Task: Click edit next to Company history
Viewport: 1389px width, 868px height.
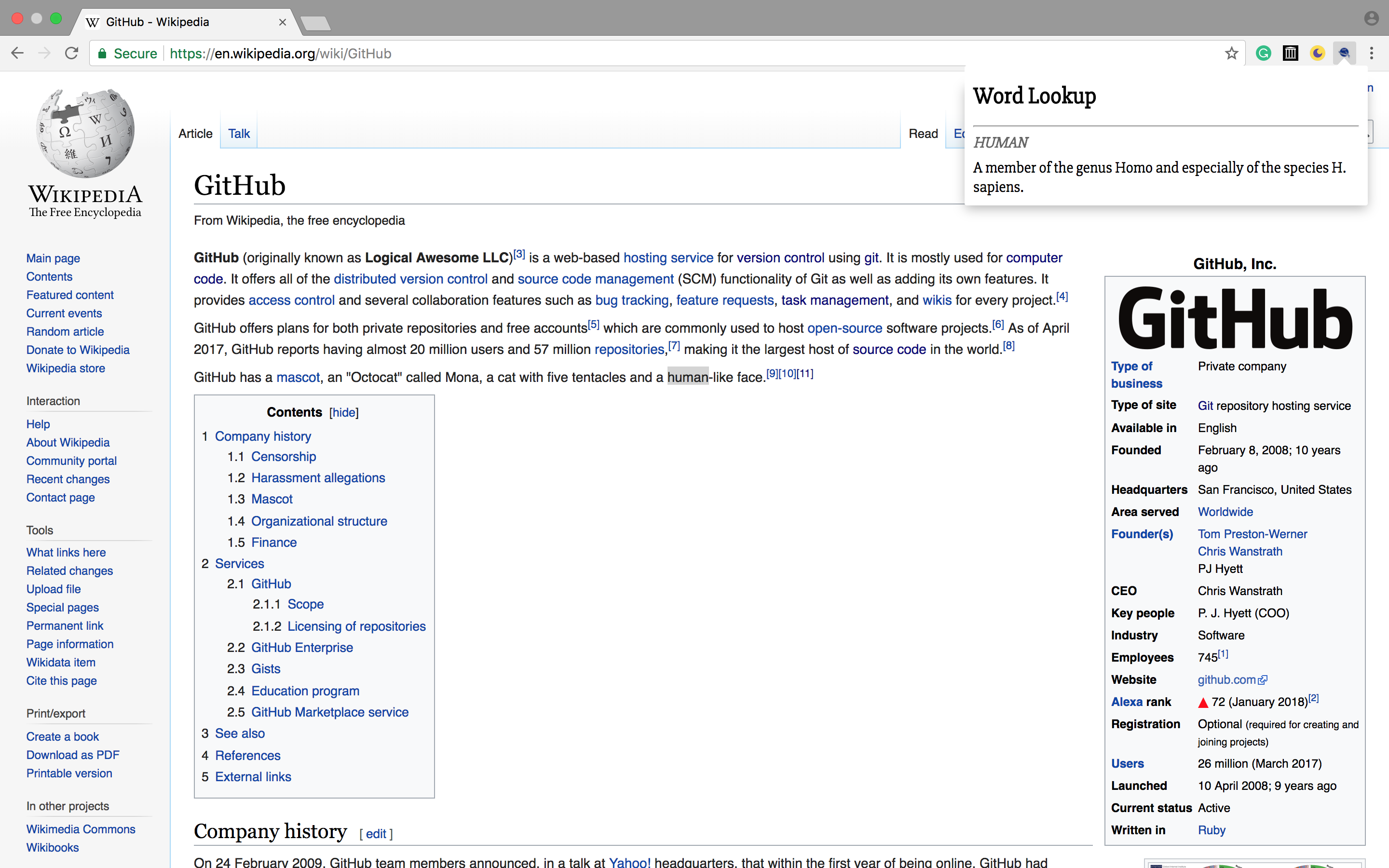Action: pos(376,834)
